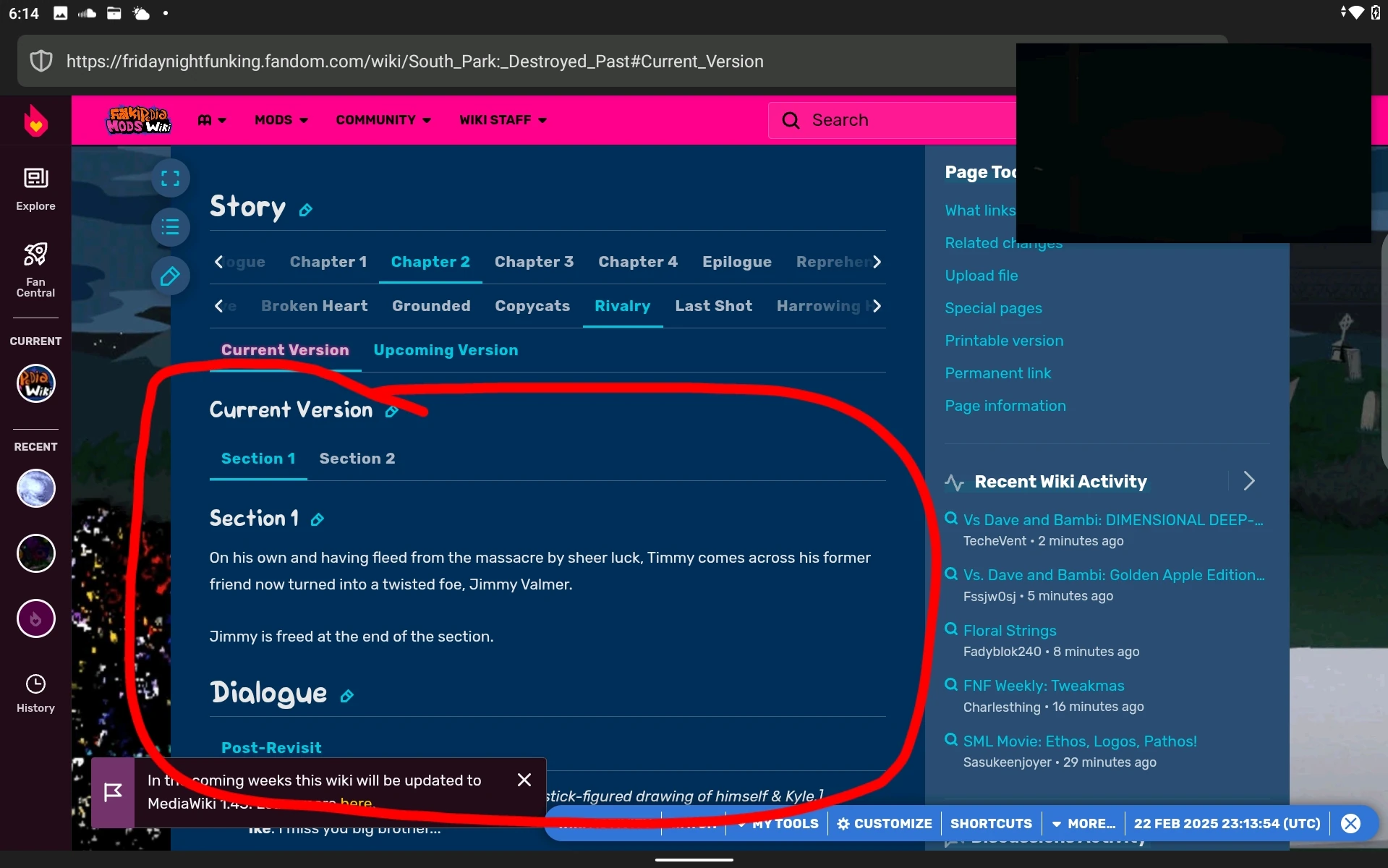
Task: Open the Related changes link
Action: pos(1004,243)
